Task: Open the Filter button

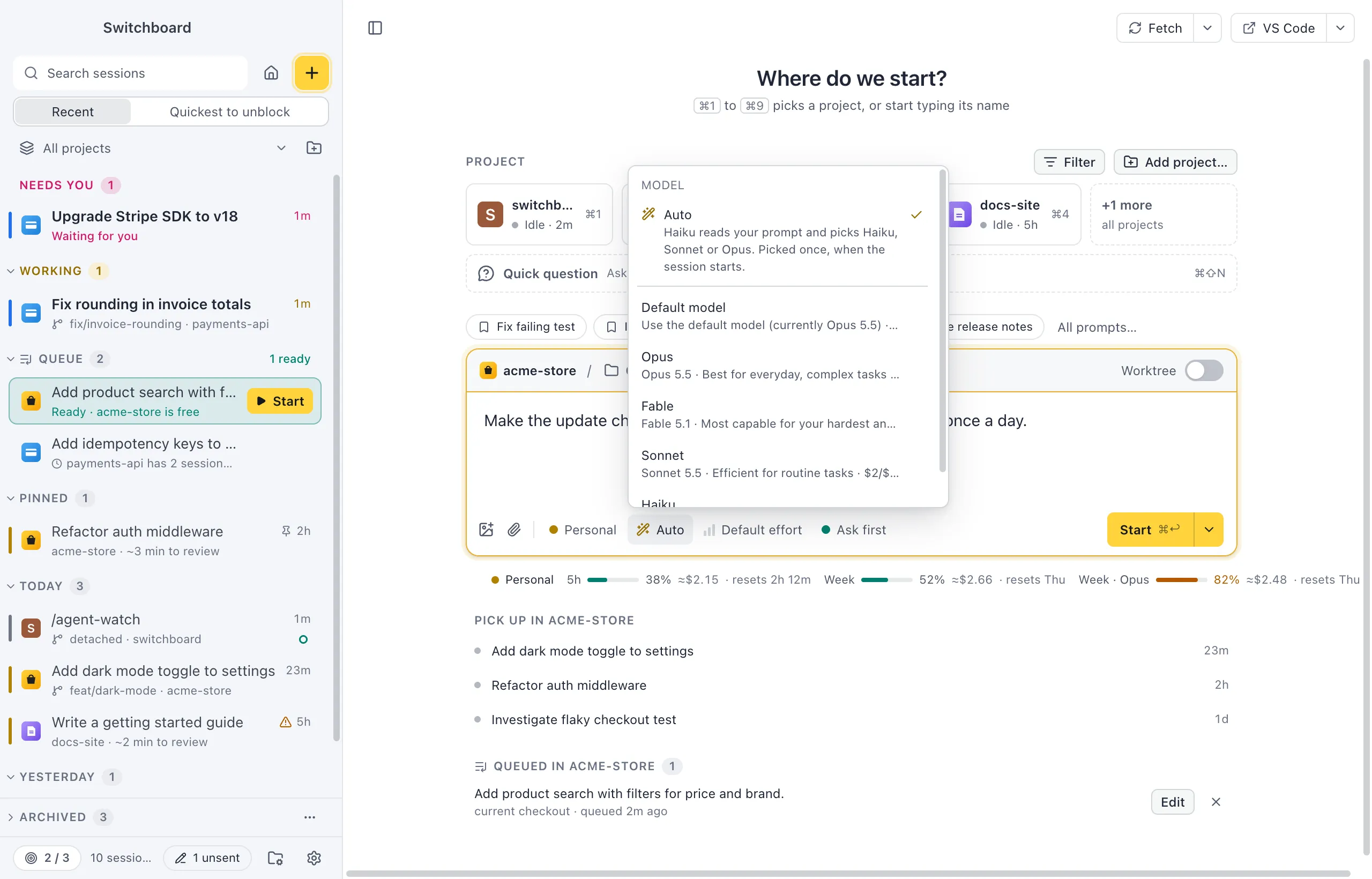Action: tap(1069, 162)
